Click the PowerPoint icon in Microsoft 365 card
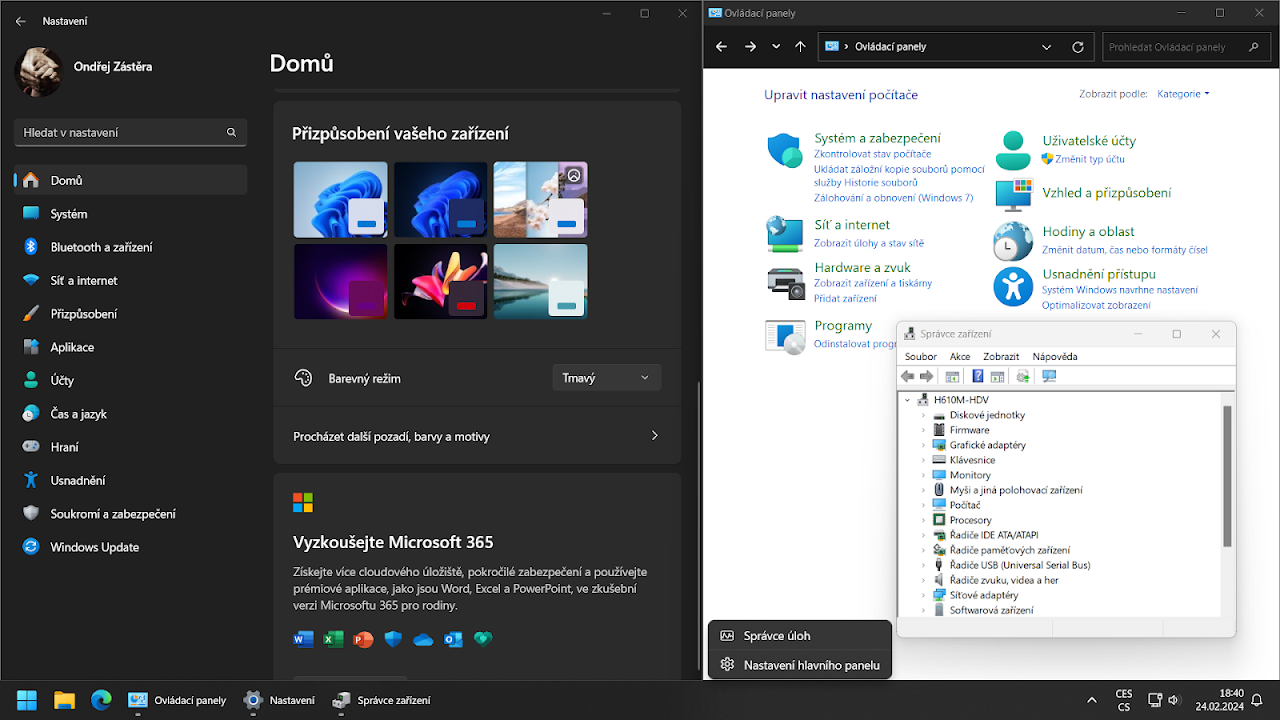 point(363,639)
